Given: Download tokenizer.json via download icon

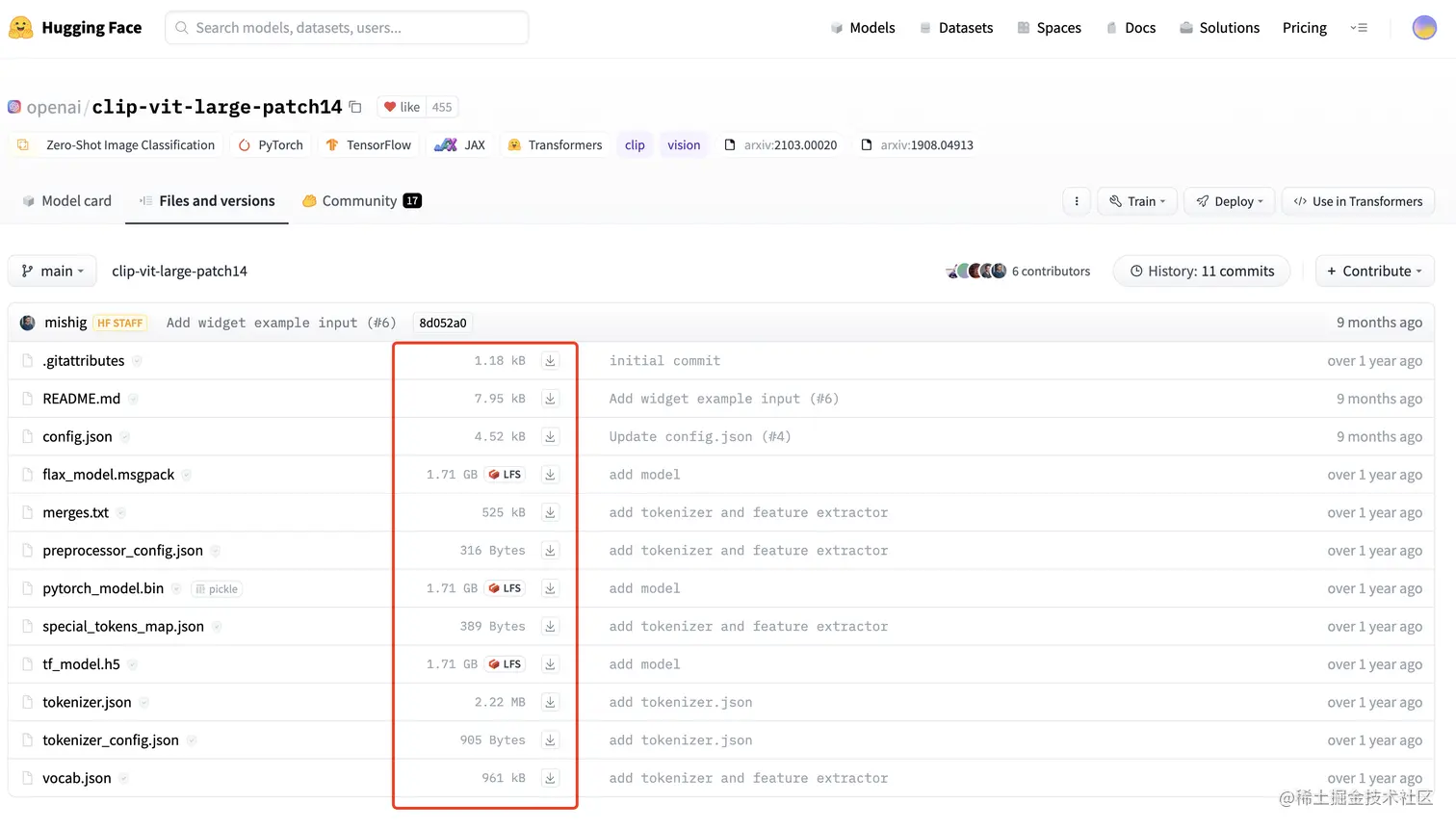Looking at the screenshot, I should click(550, 703).
